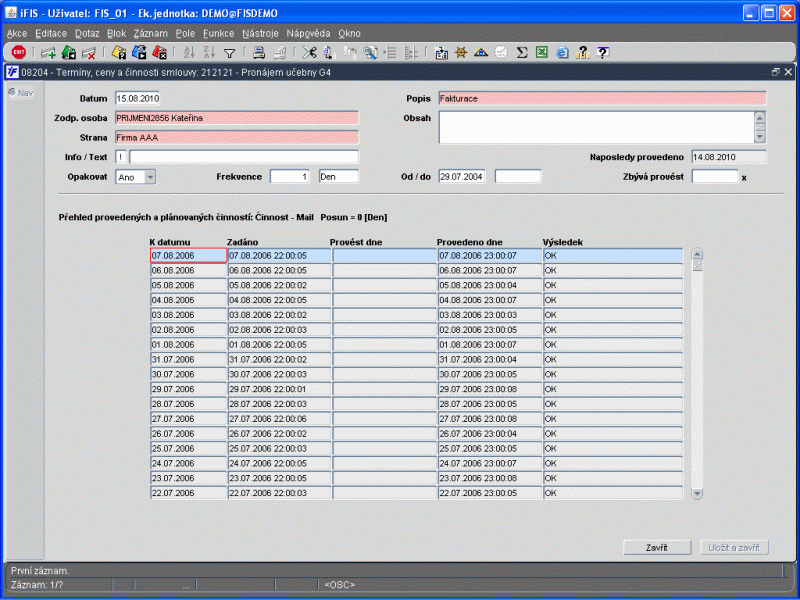
Task: Click the Frekvence number field
Action: pyautogui.click(x=290, y=177)
